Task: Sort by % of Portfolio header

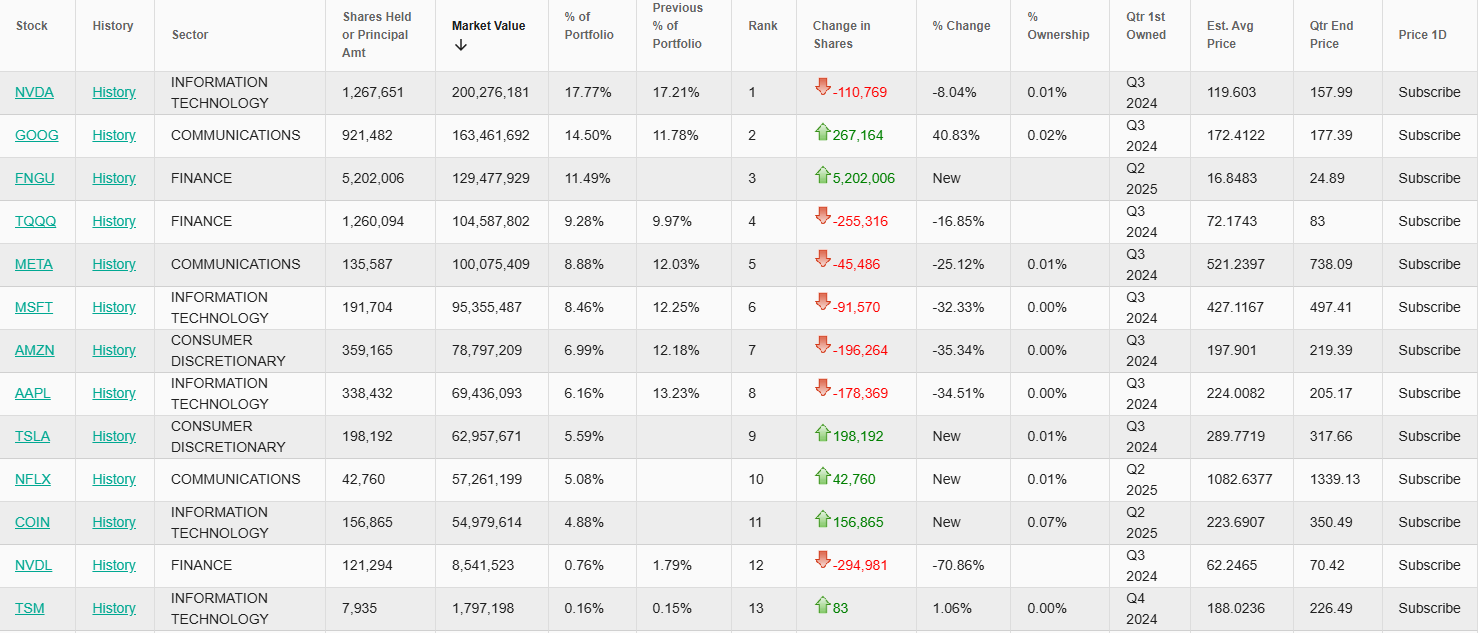Action: pos(589,26)
